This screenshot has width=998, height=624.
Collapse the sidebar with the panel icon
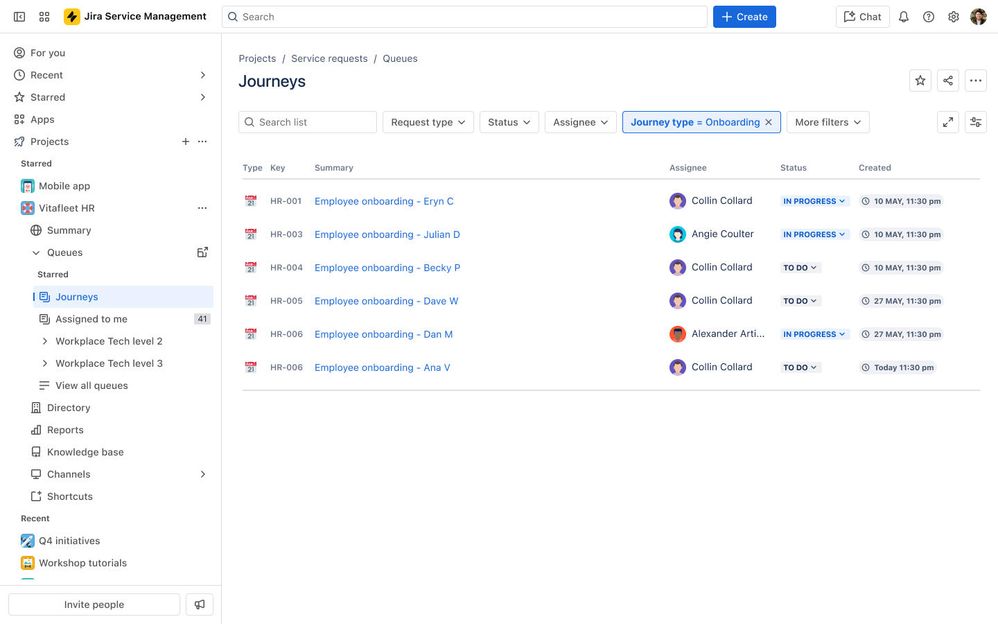(20, 17)
